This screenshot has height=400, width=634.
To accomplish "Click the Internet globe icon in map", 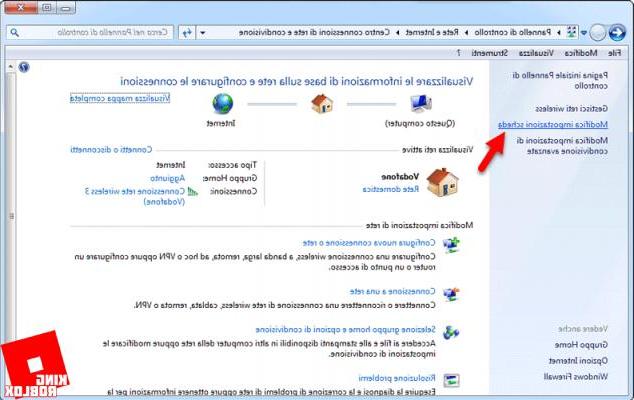I will pos(222,104).
